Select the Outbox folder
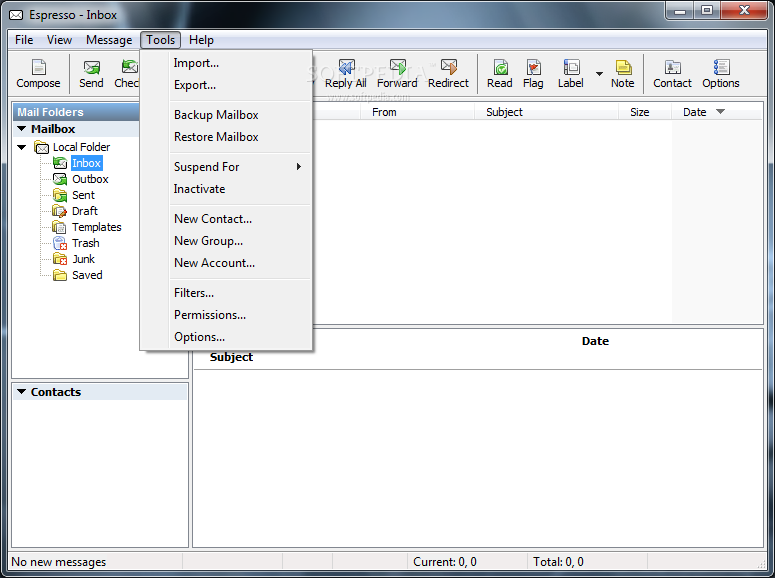The height and width of the screenshot is (578, 775). [90, 179]
